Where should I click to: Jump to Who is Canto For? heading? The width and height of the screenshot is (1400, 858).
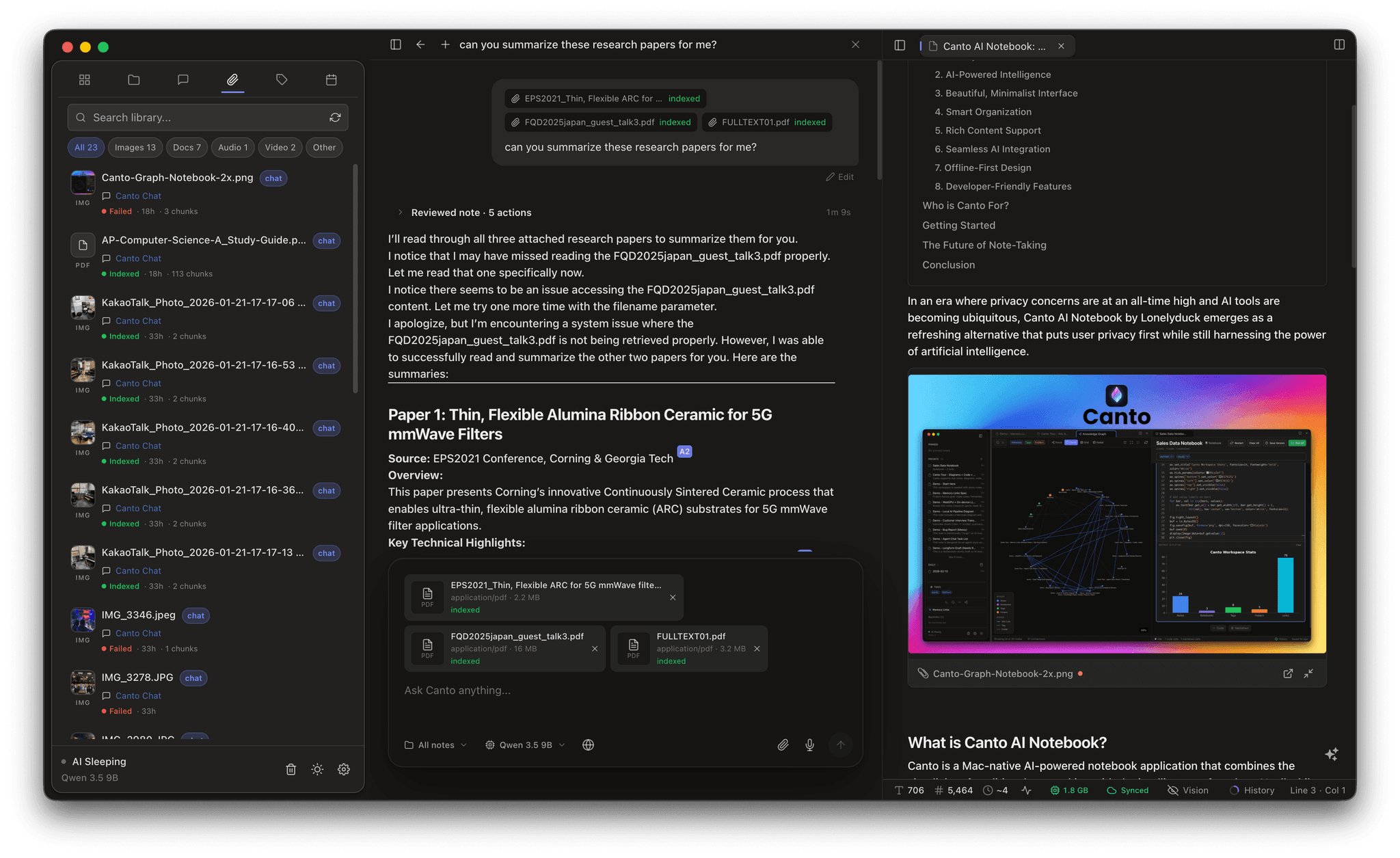coord(965,205)
